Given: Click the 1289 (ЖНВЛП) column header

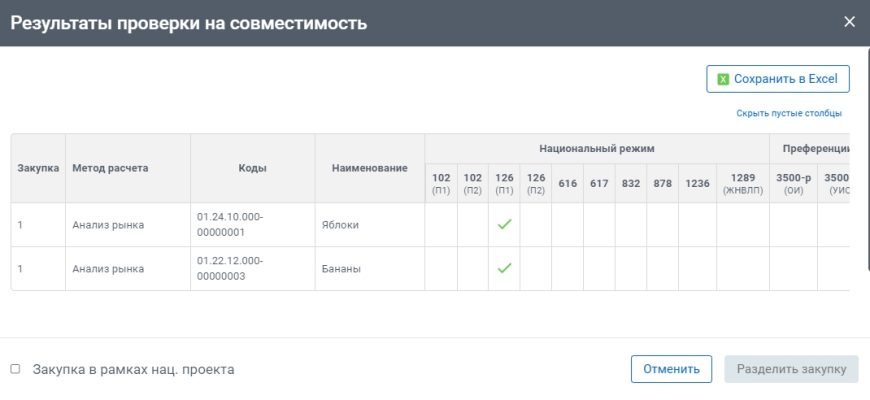Looking at the screenshot, I should 742,182.
